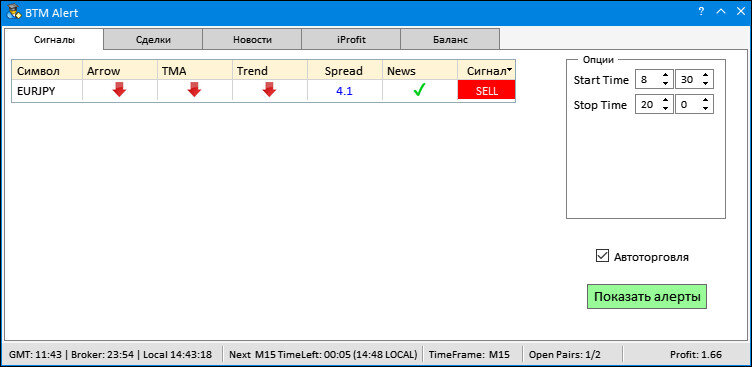This screenshot has height=367, width=752.
Task: Decrease Start Time minutes with down arrow
Action: [705, 84]
